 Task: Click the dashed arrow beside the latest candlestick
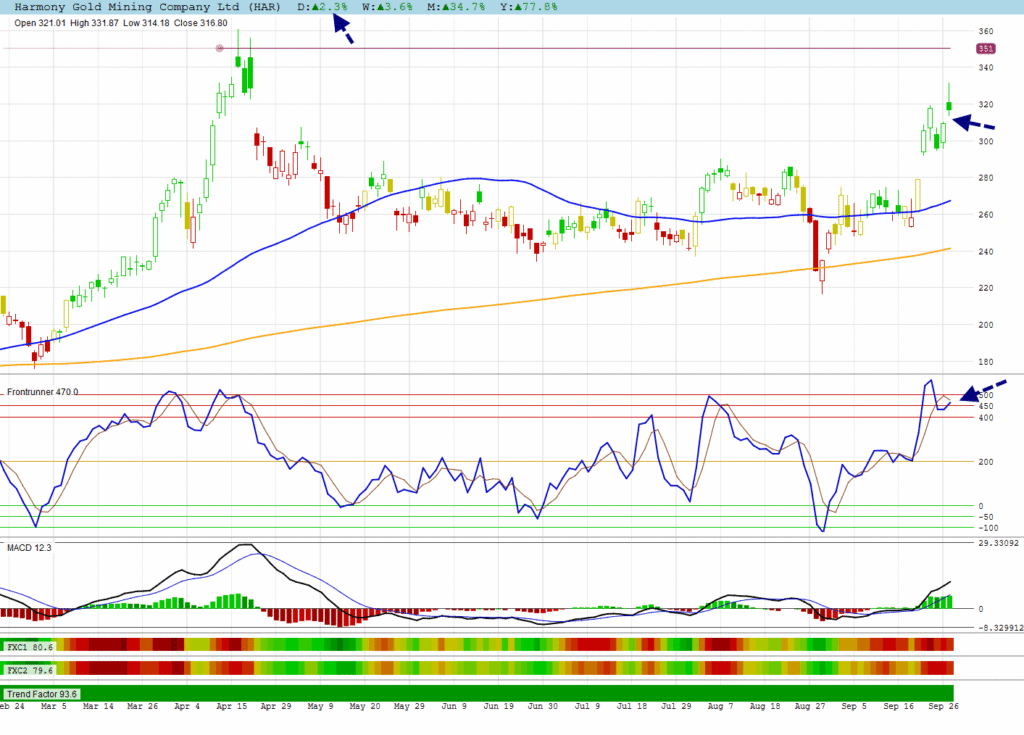tap(973, 123)
